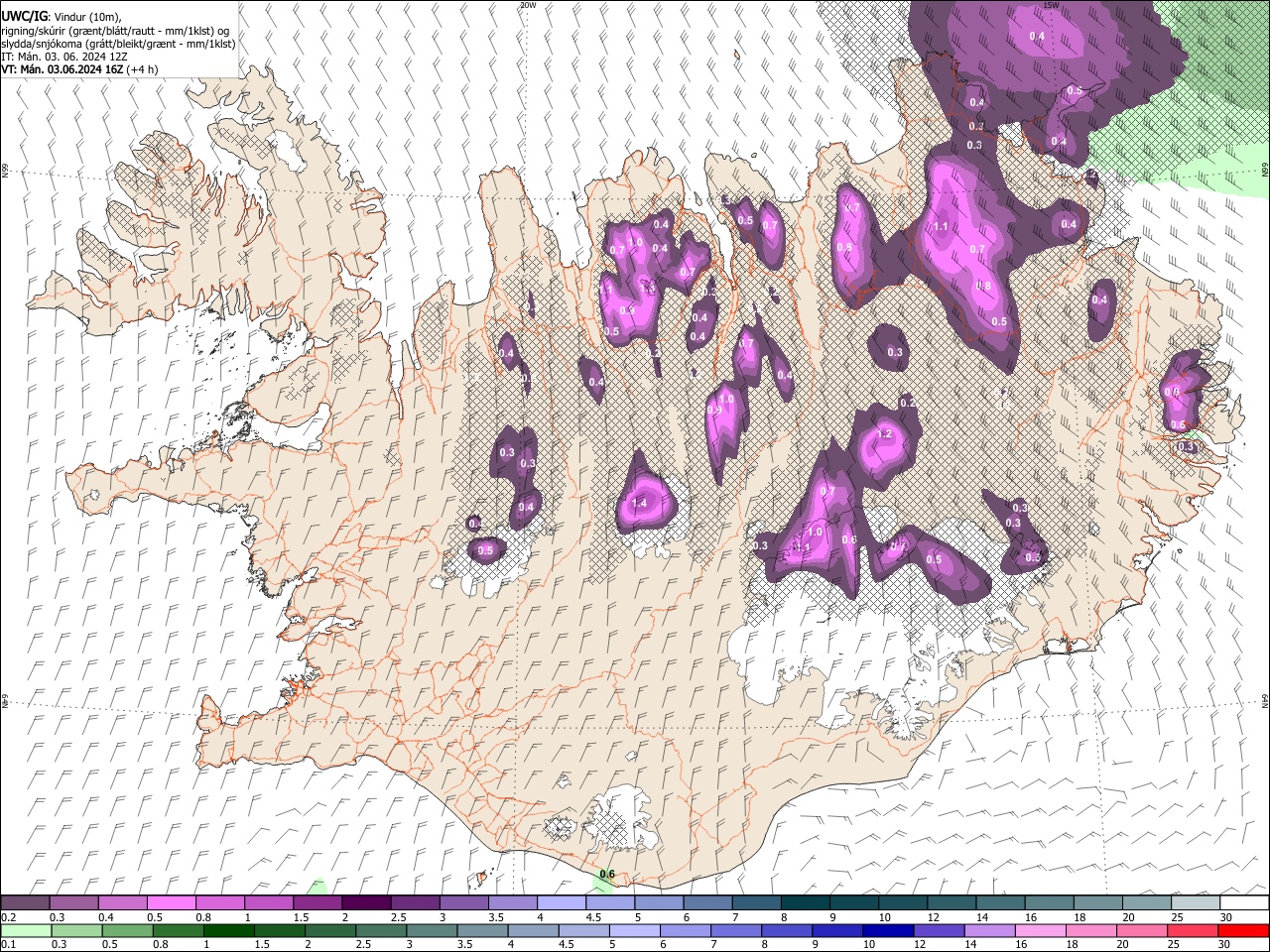Click the green "0.6" rain value on south coast
Image resolution: width=1270 pixels, height=952 pixels.
tap(607, 874)
